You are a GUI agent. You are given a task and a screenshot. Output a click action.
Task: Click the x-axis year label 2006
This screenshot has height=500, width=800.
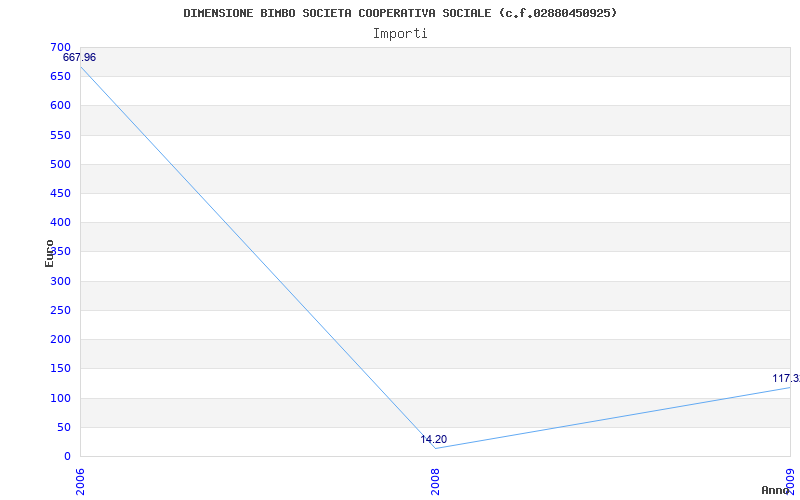(x=80, y=482)
